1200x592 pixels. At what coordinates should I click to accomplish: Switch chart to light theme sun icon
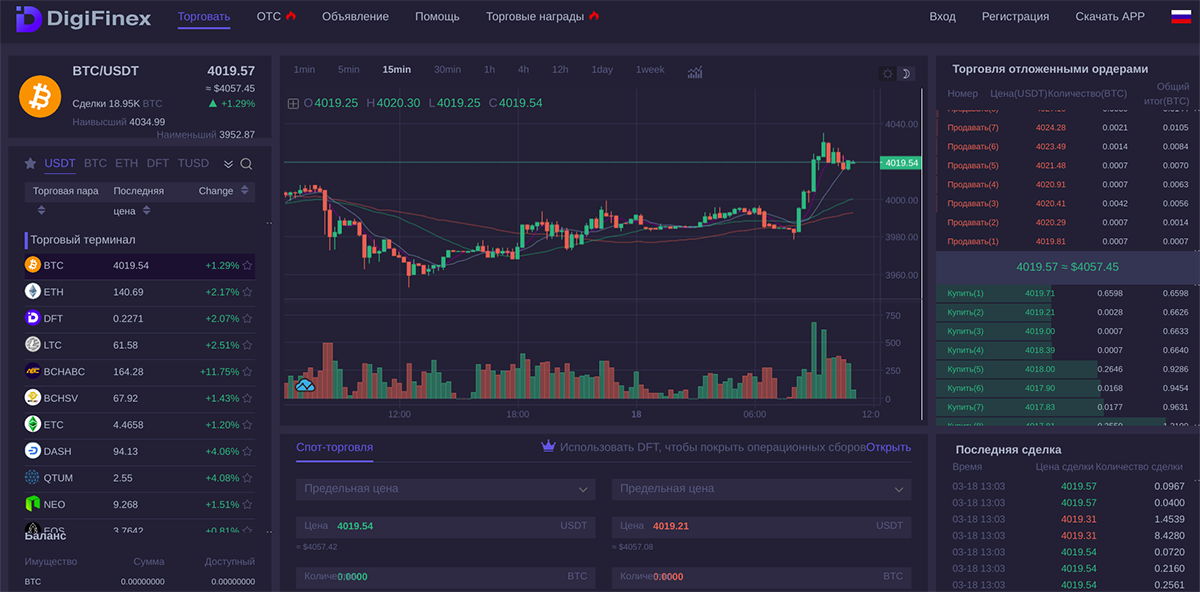coord(886,73)
